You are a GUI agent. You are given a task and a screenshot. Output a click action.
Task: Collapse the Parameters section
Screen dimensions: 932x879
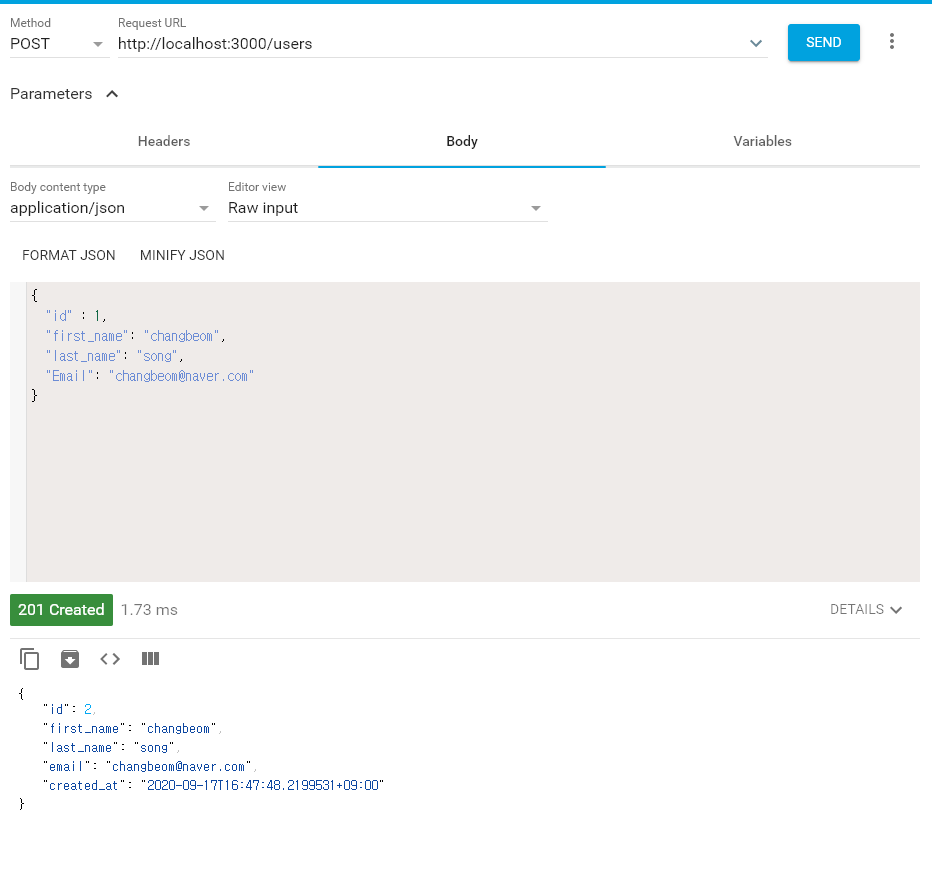point(112,94)
